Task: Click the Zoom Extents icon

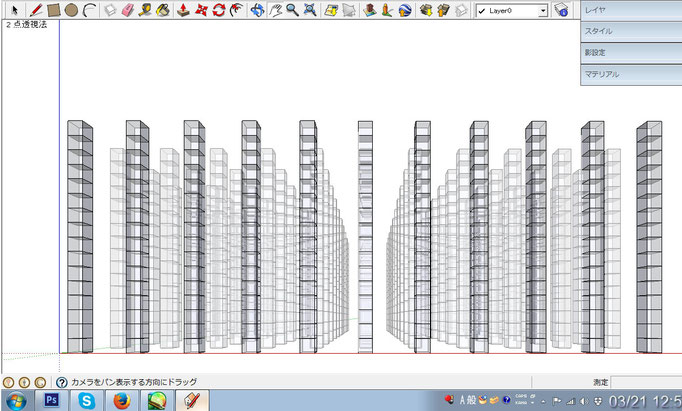Action: coord(310,10)
